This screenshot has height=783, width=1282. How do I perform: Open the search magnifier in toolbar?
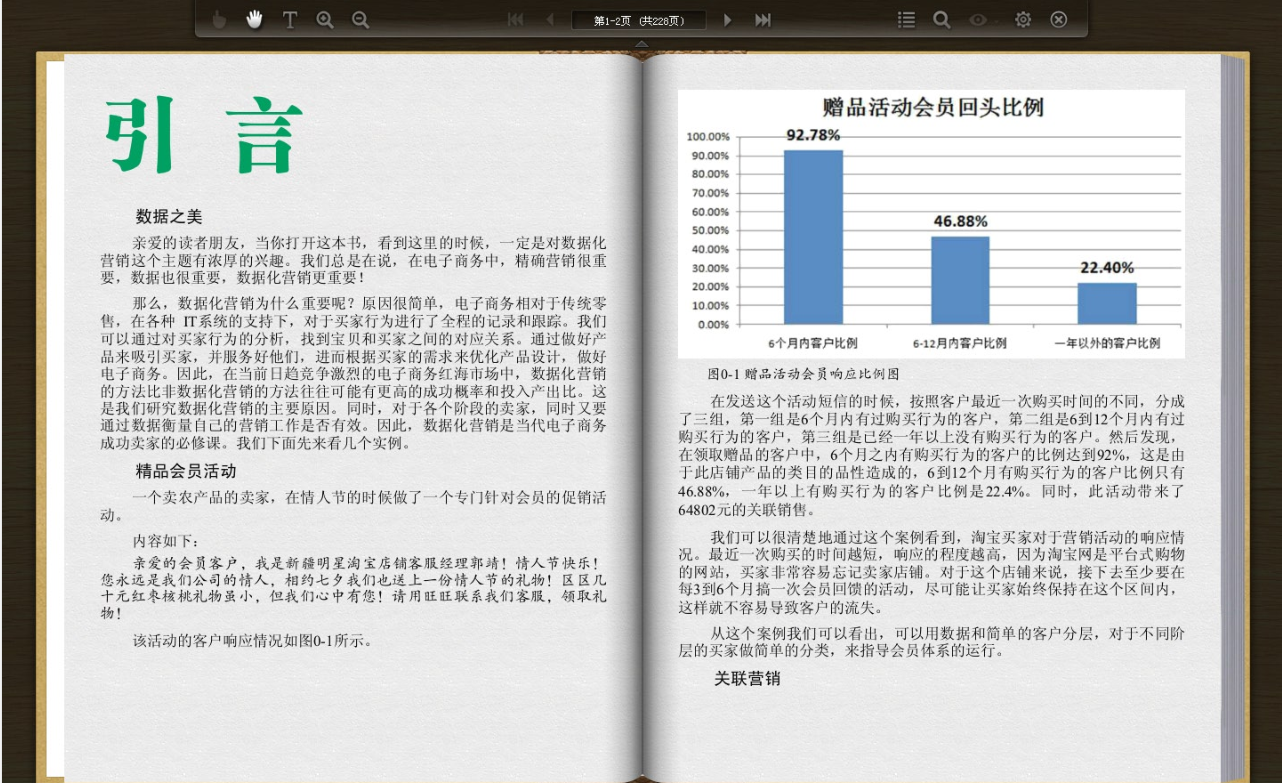pos(941,19)
